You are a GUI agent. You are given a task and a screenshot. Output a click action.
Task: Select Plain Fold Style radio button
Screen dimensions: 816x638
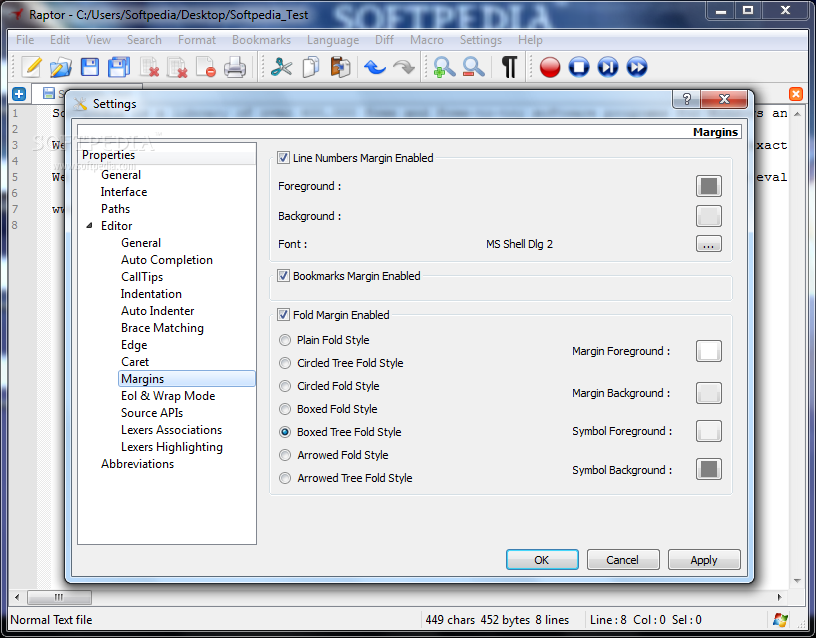click(285, 340)
